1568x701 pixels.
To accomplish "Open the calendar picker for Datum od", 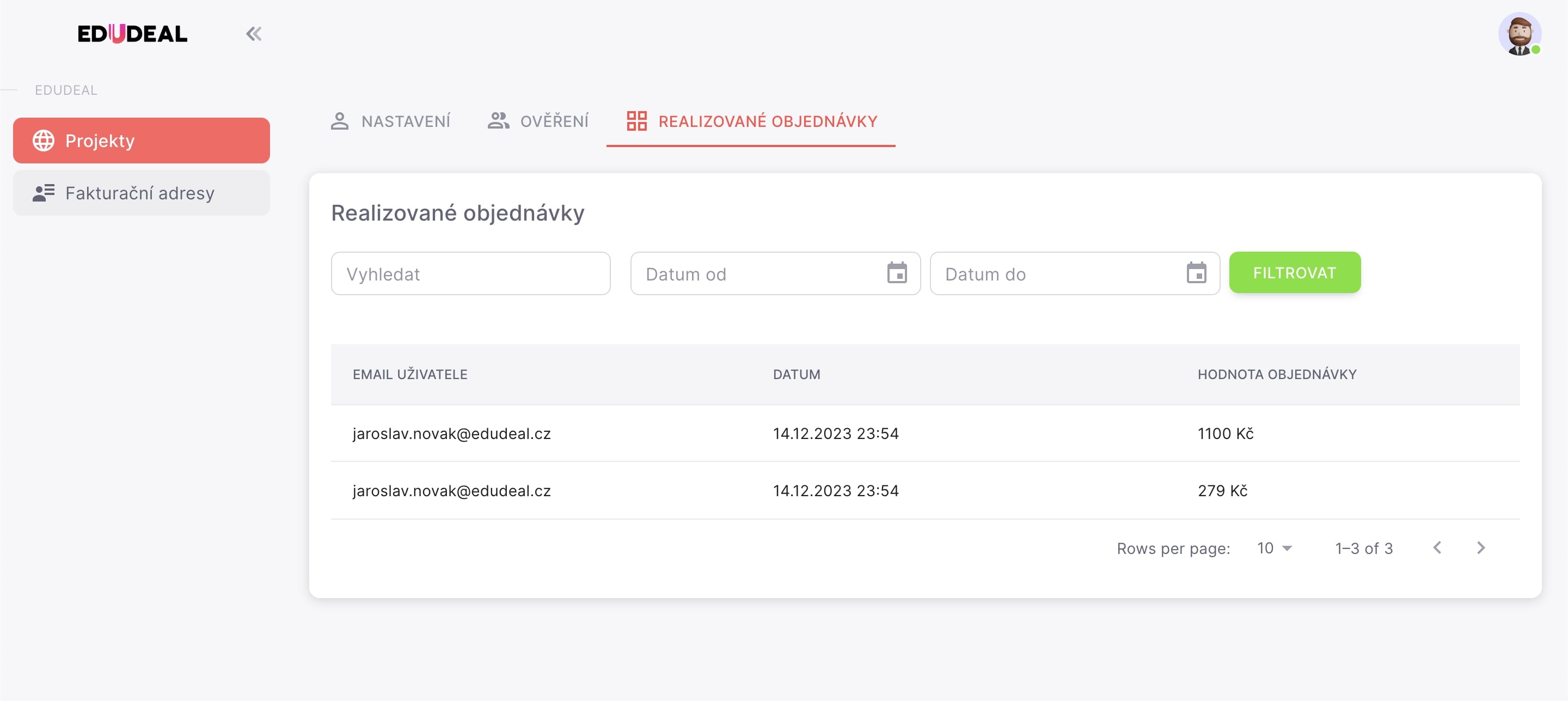I will click(897, 273).
